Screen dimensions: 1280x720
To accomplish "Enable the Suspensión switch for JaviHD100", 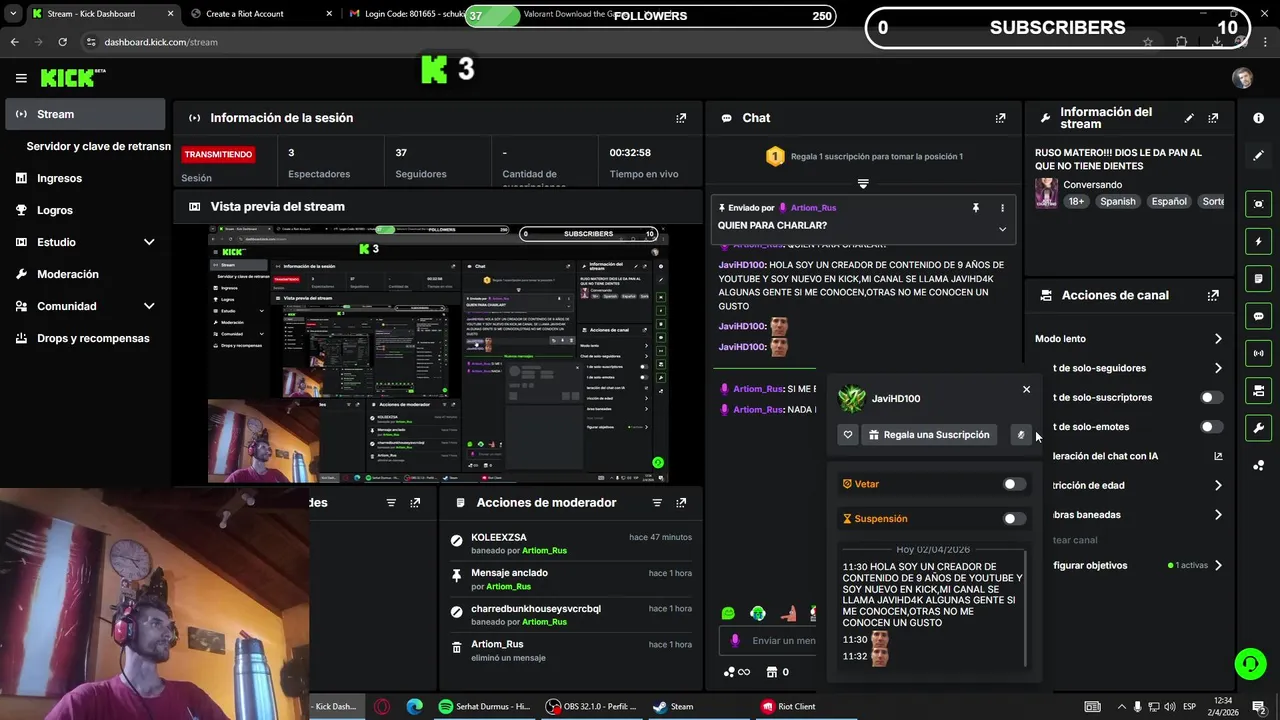I will 1014,519.
